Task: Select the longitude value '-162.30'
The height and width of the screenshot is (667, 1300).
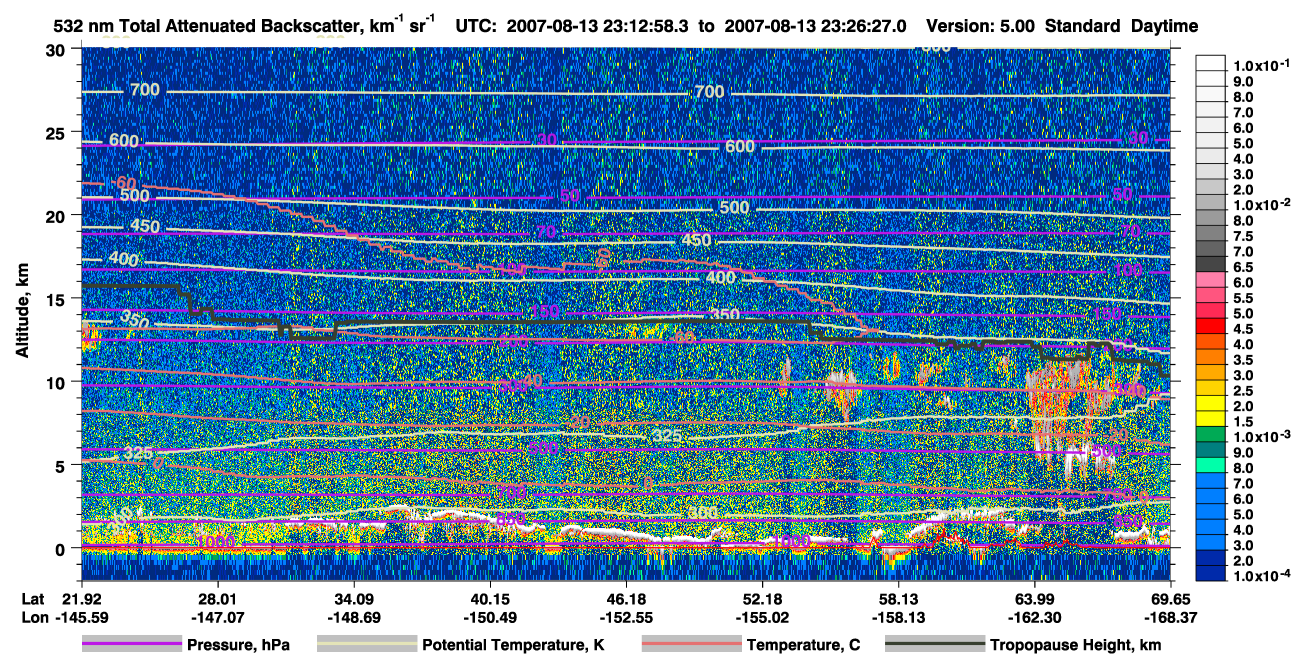Action: [x=1034, y=617]
